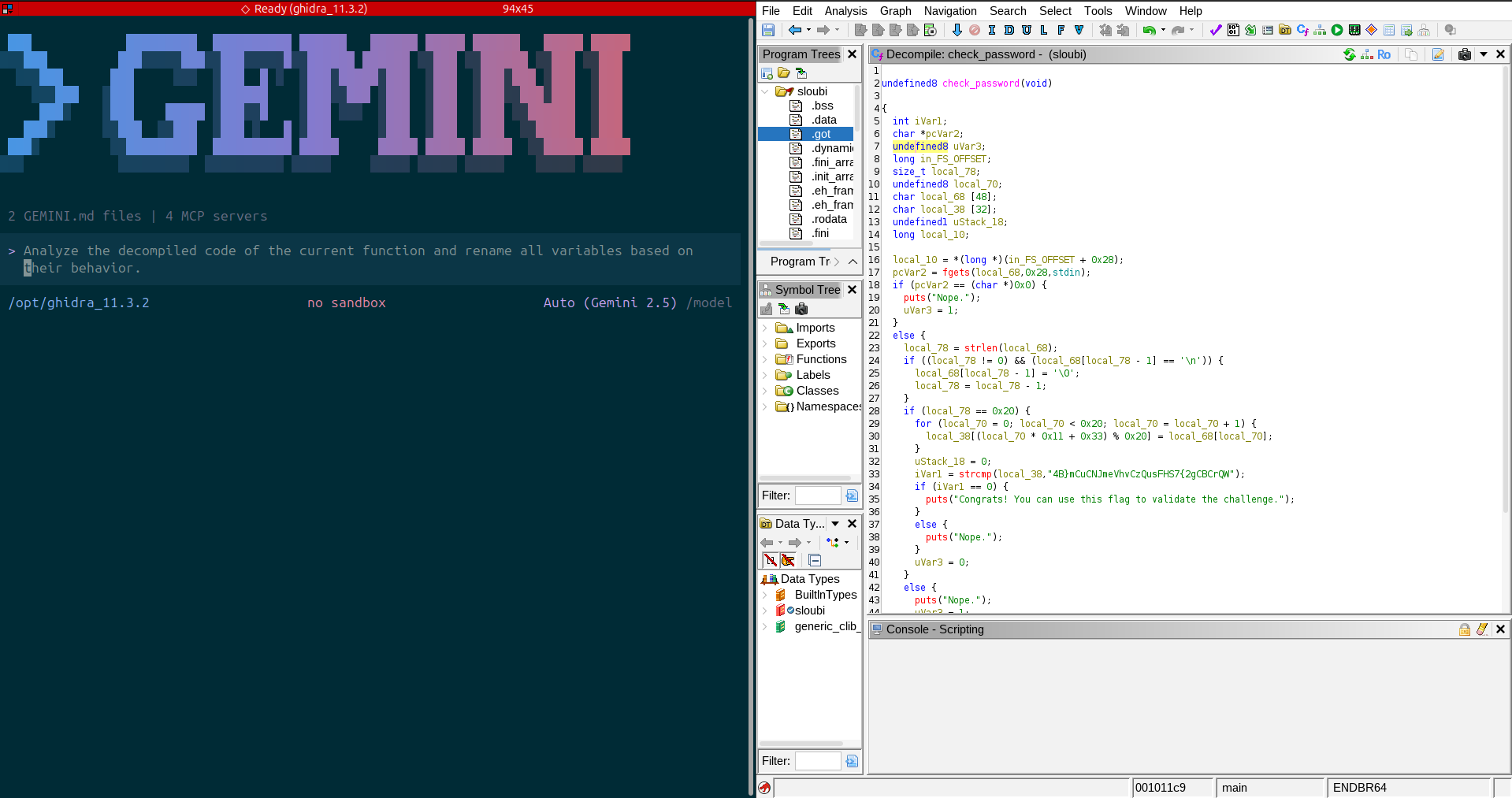The image size is (1512, 798).
Task: Re-decompile using the green refresh icon
Action: tap(1350, 54)
